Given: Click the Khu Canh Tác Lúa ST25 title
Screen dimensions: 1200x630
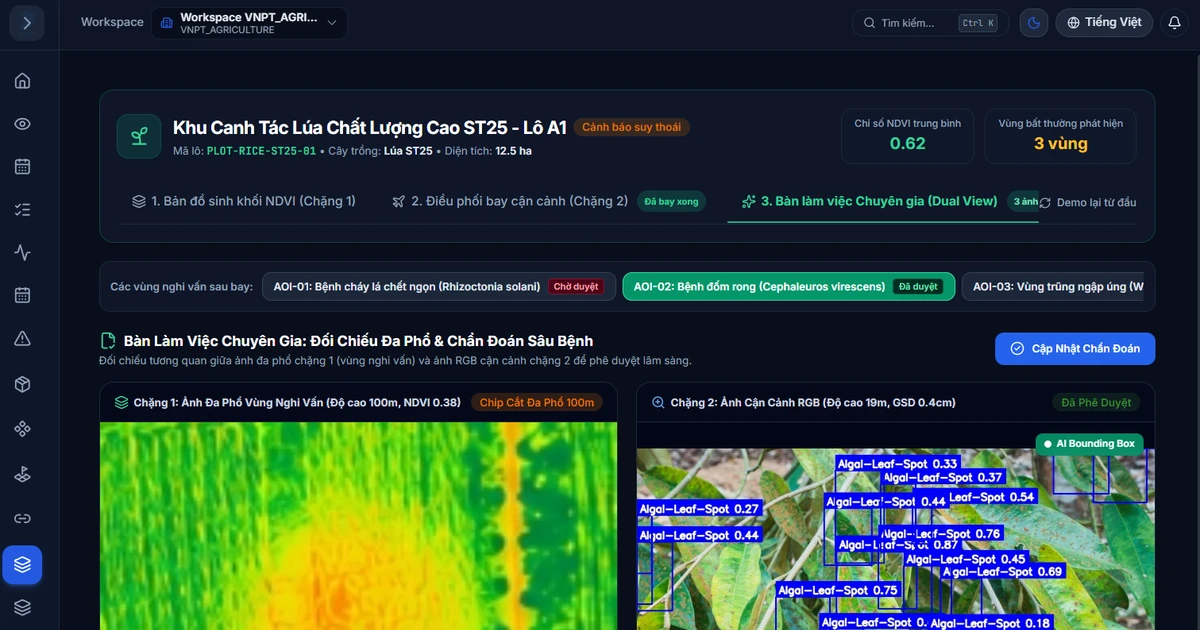Looking at the screenshot, I should tap(370, 127).
